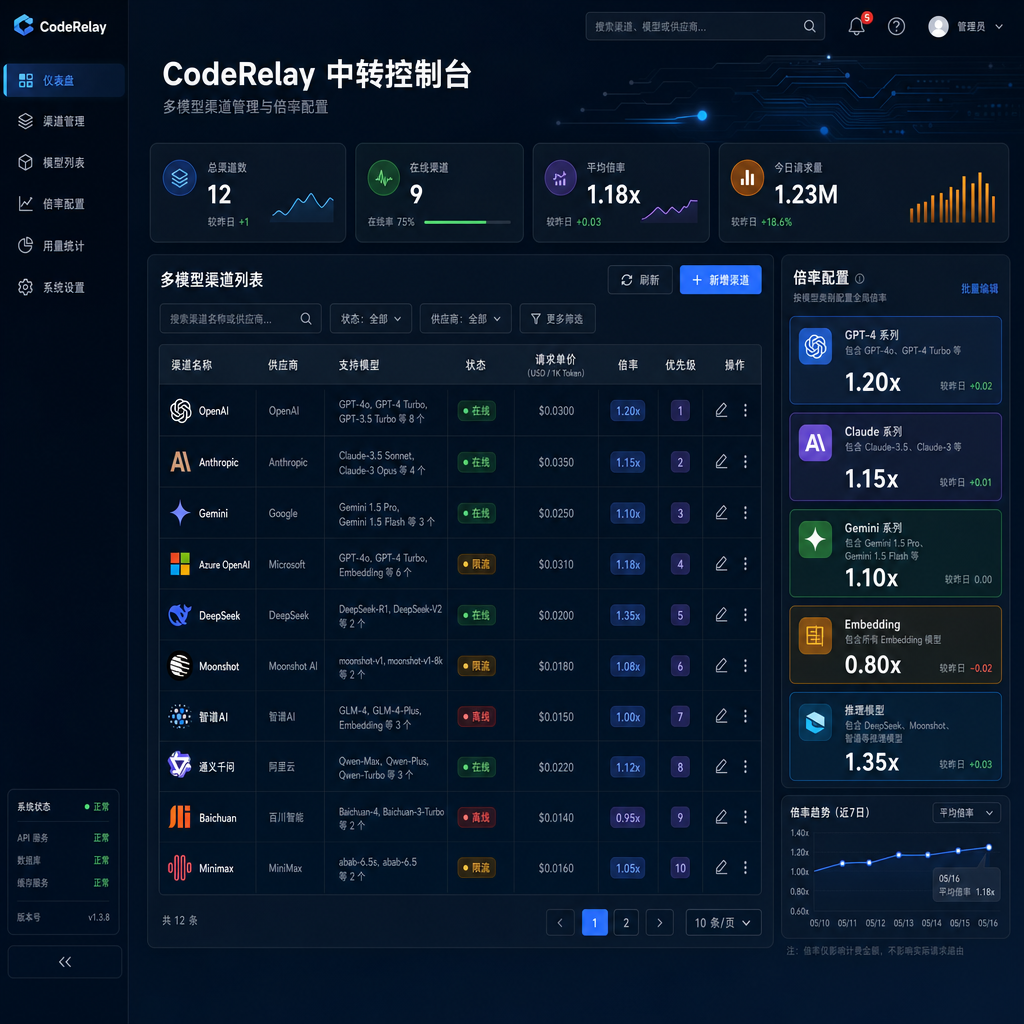Open more actions for Gemini row

[x=745, y=513]
